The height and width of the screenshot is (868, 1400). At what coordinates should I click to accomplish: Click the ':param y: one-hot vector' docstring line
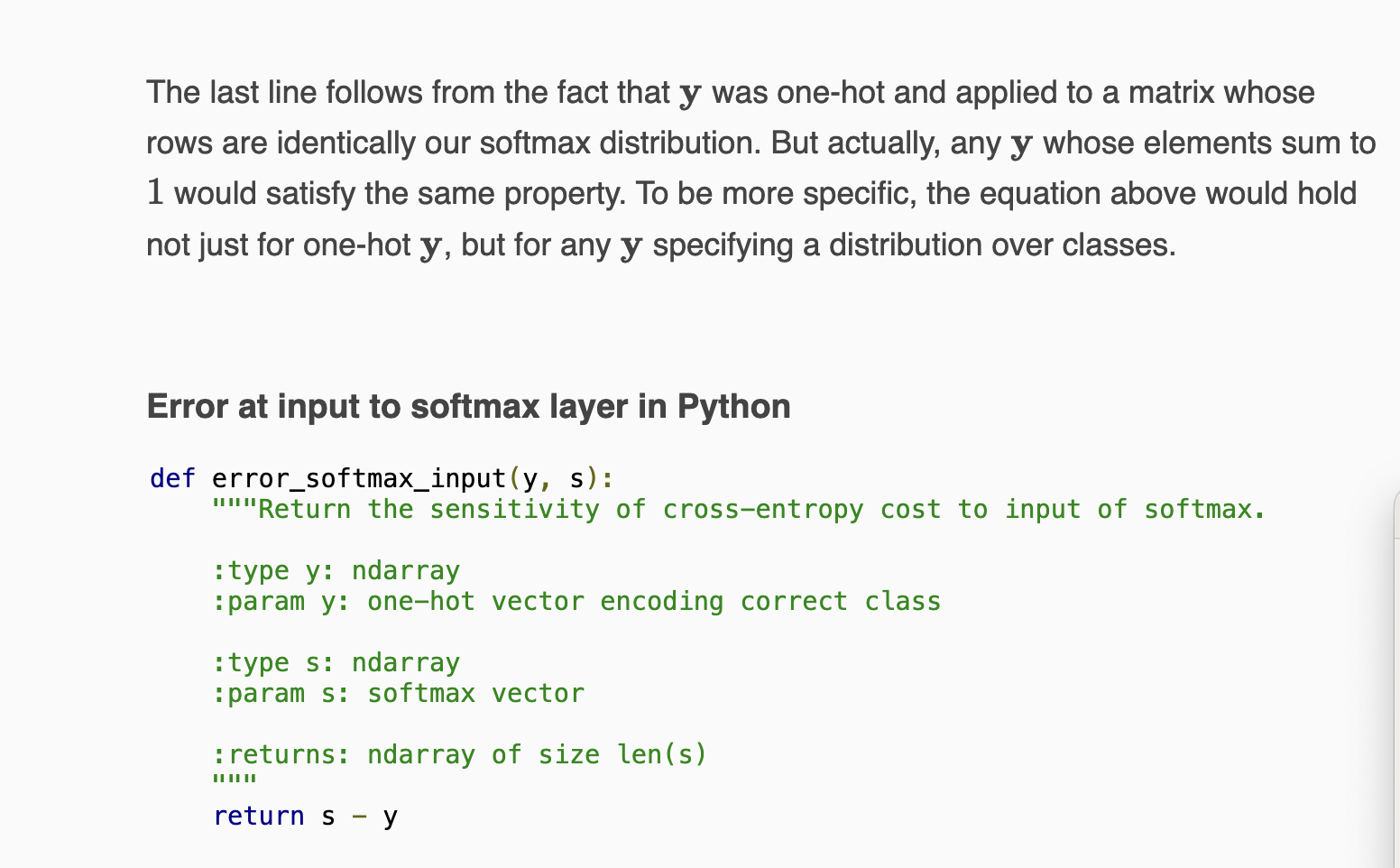pos(576,602)
